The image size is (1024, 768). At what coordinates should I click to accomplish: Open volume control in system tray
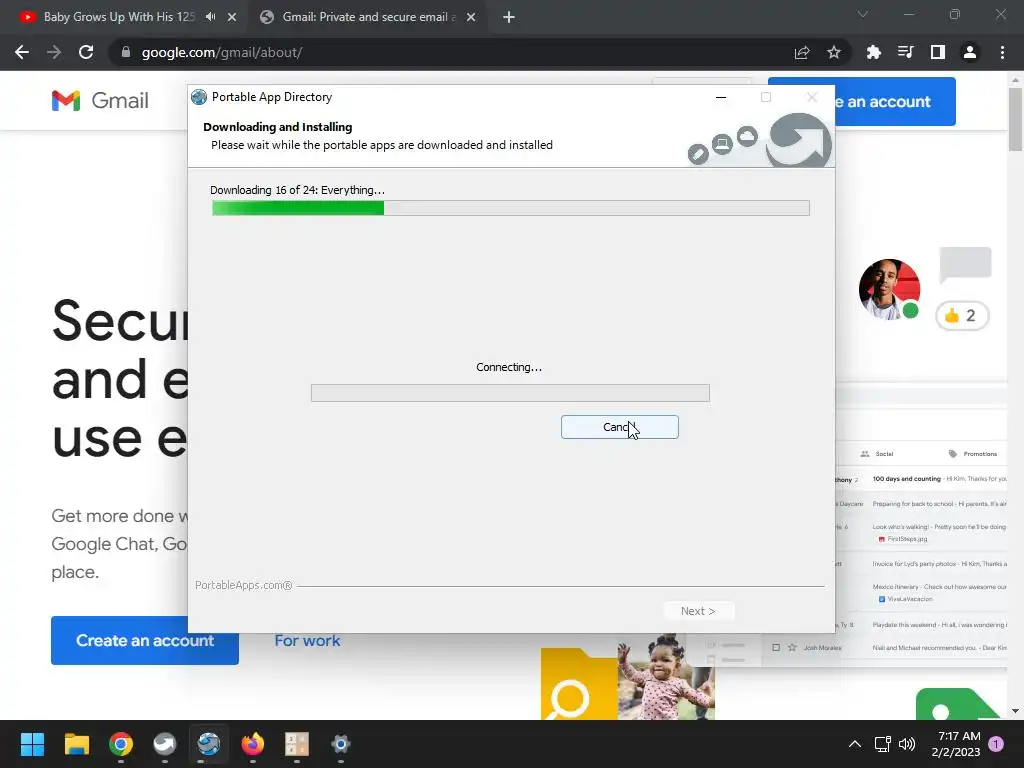(x=906, y=744)
